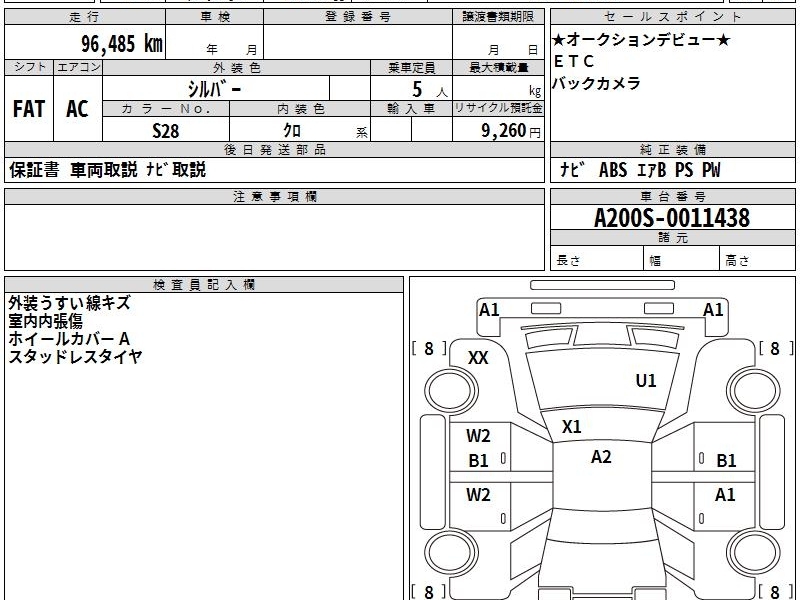Click the 輸入車 header
Image resolution: width=800 pixels, height=600 pixels.
pos(411,109)
